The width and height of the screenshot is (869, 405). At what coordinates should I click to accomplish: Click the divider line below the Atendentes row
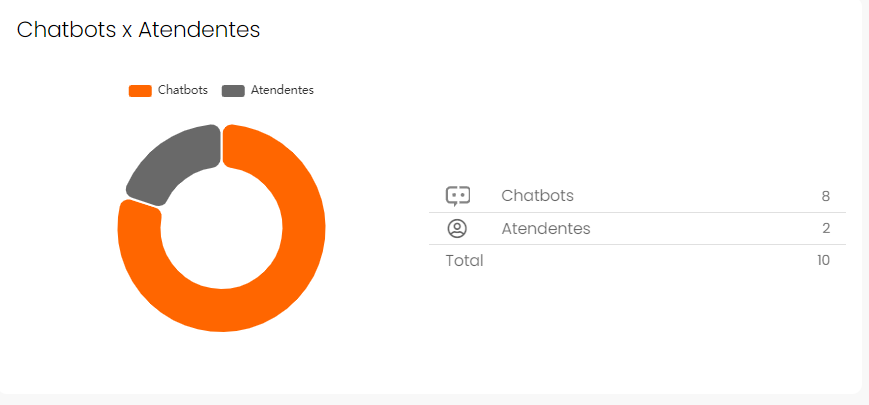[x=637, y=244]
